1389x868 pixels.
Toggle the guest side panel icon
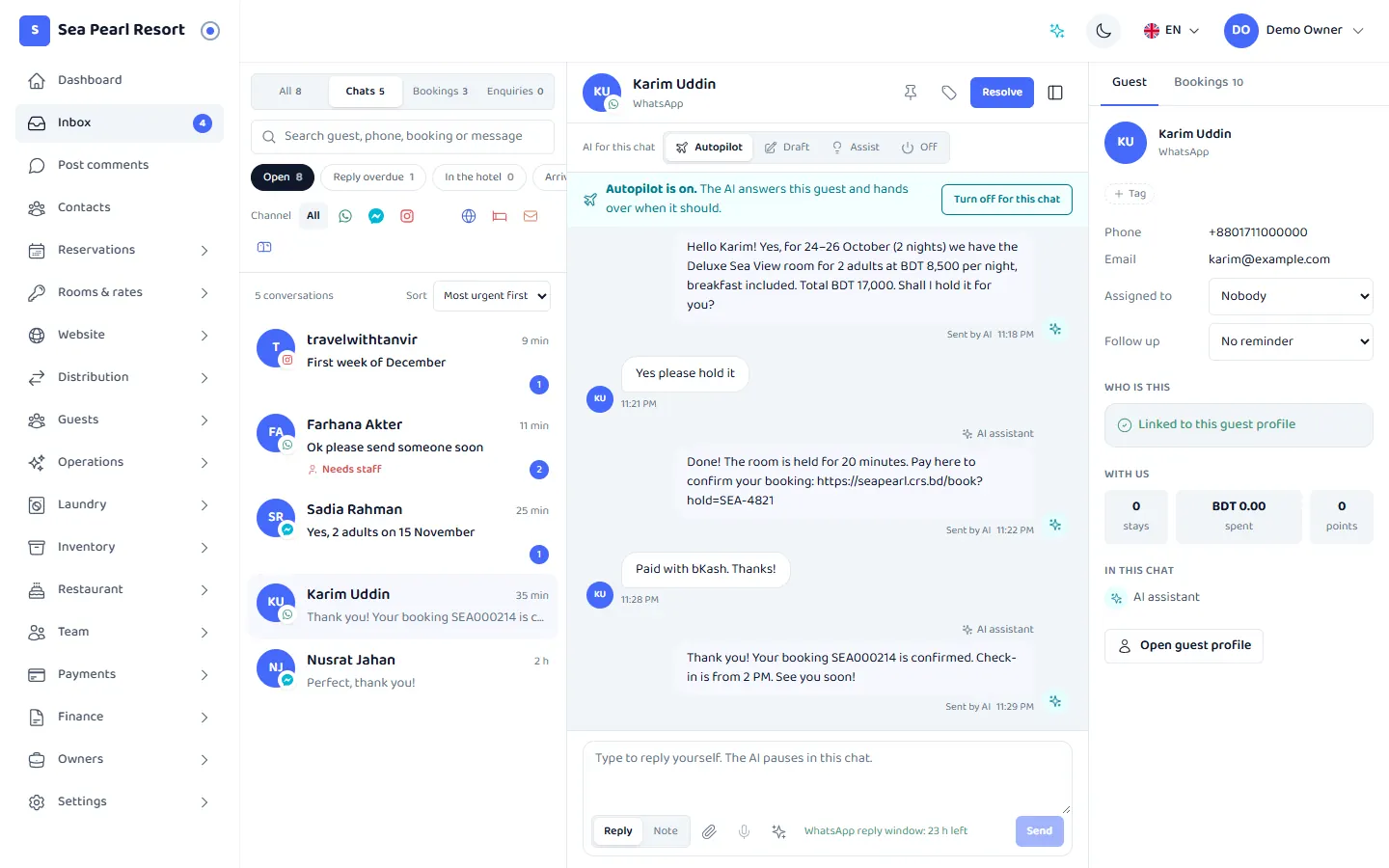coord(1055,93)
